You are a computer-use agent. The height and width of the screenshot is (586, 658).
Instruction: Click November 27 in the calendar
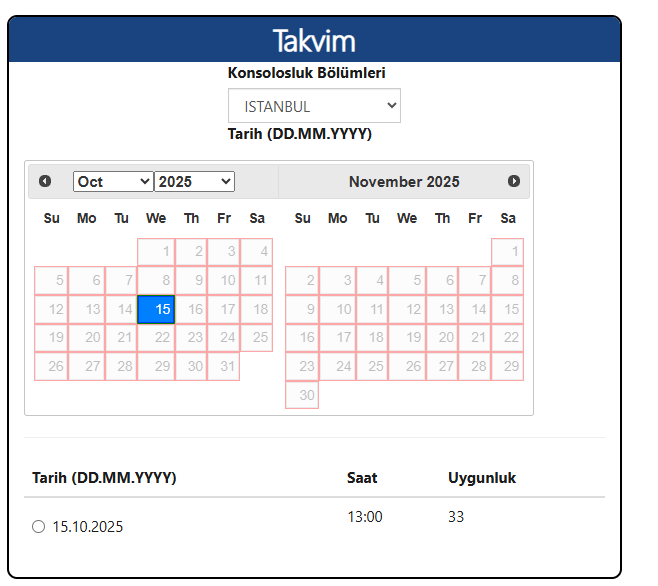click(443, 366)
